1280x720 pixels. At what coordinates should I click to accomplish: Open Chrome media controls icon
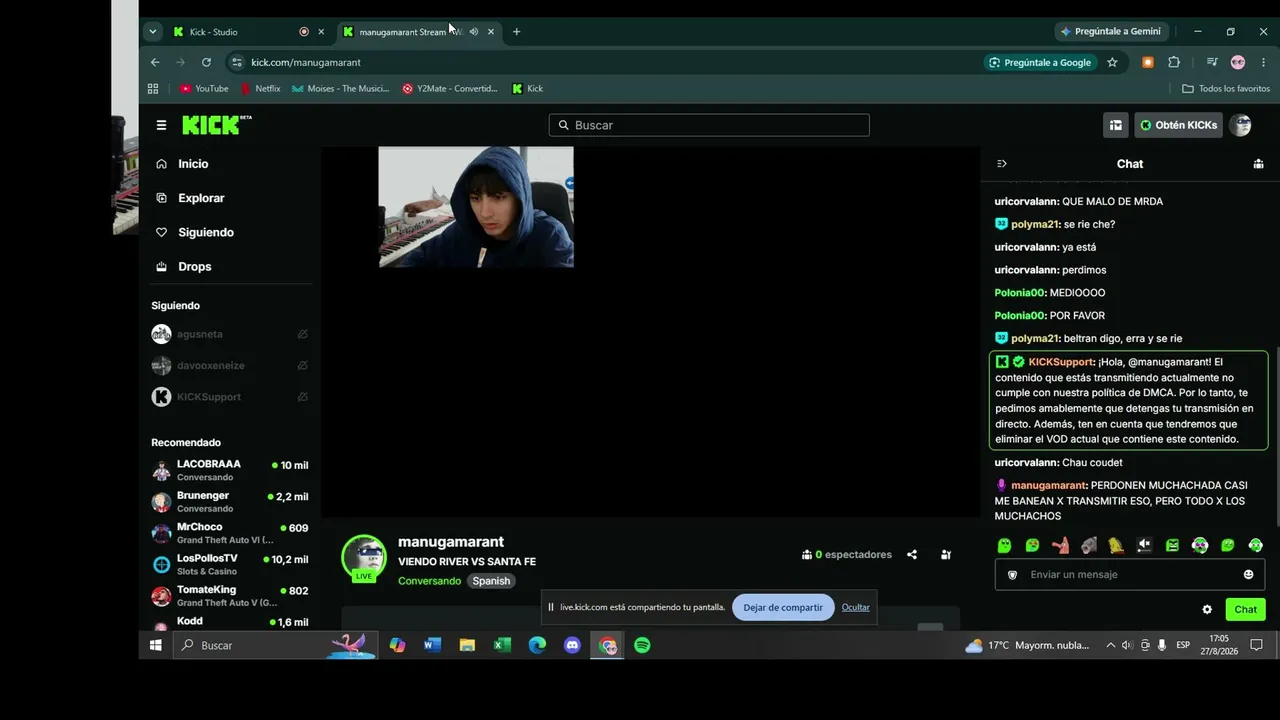click(1212, 62)
